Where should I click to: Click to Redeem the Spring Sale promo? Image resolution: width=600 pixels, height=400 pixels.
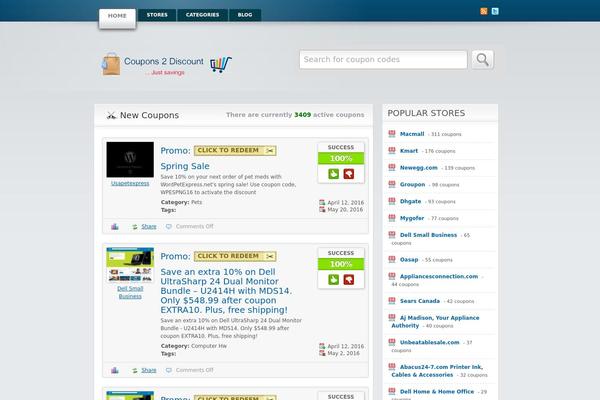pos(235,150)
